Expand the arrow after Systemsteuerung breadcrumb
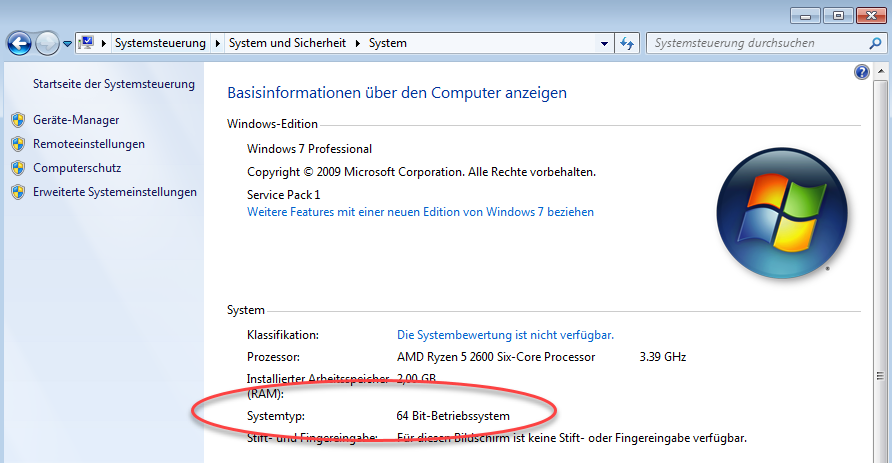892x463 pixels. [x=217, y=44]
